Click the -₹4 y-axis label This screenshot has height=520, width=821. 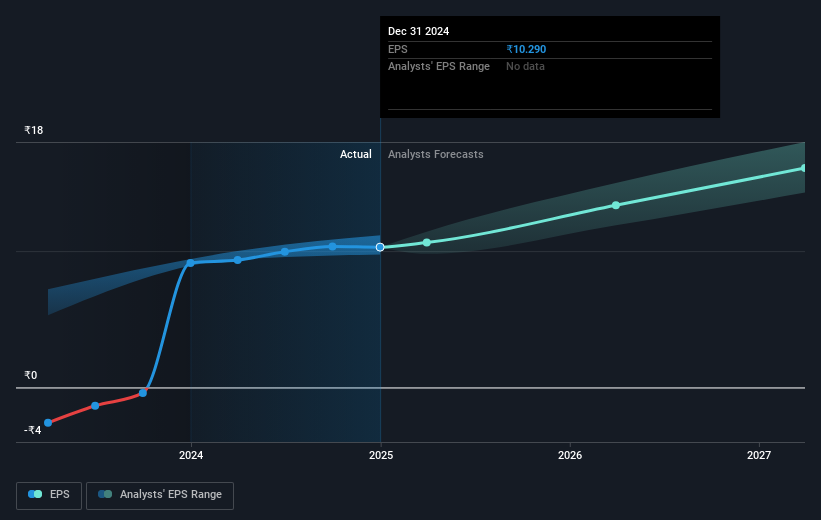pos(32,430)
